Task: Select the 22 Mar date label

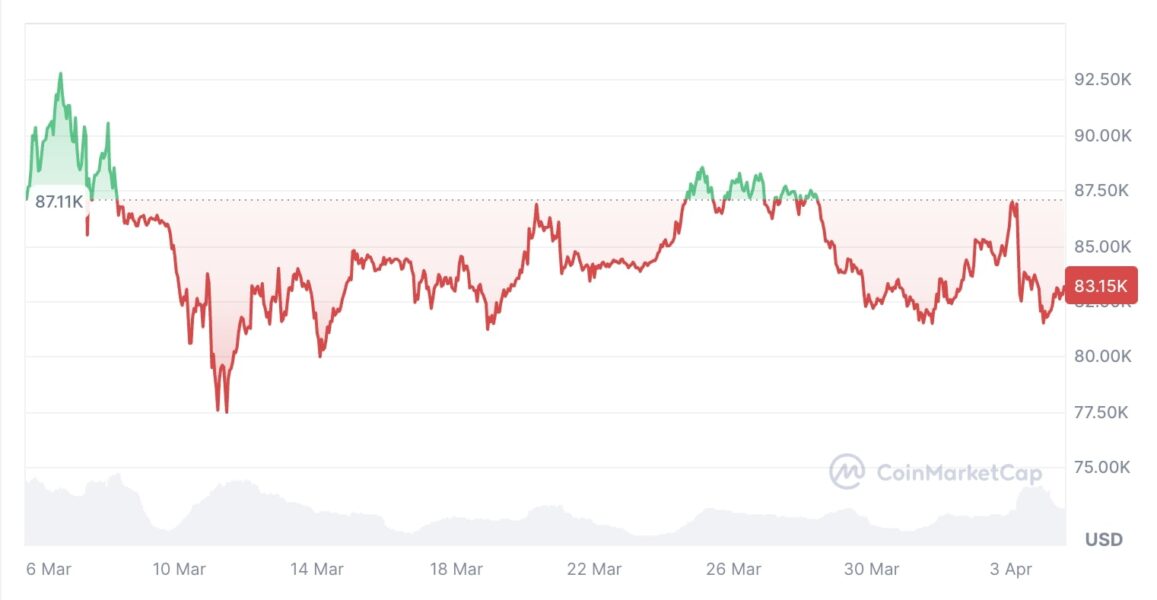Action: pos(594,570)
